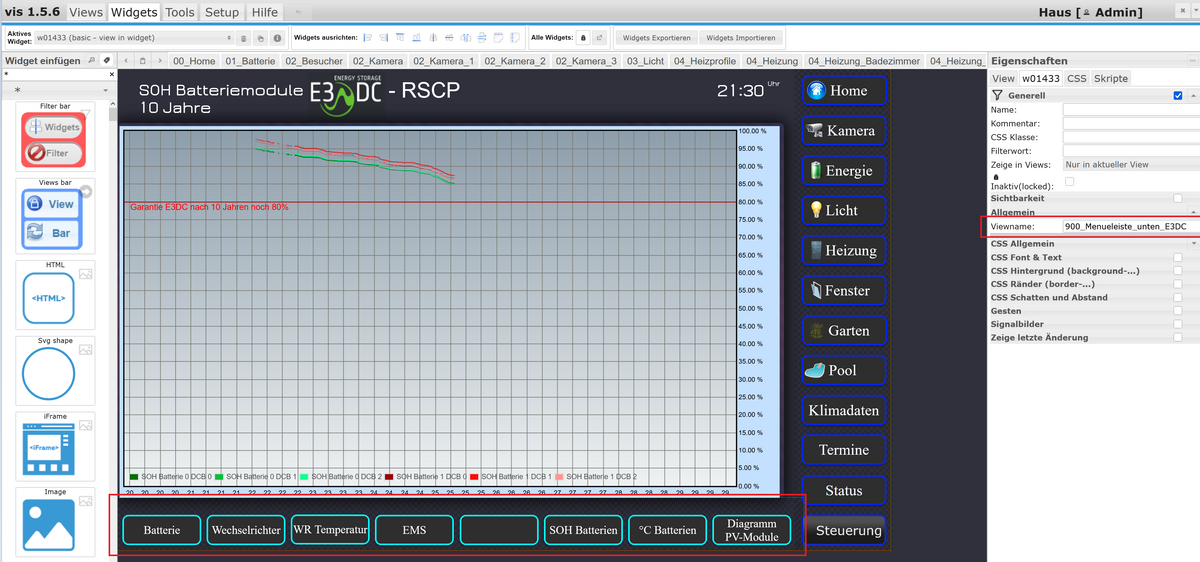This screenshot has width=1200, height=562.
Task: Enable the Zeige letzte Änderung checkbox
Action: [1178, 337]
